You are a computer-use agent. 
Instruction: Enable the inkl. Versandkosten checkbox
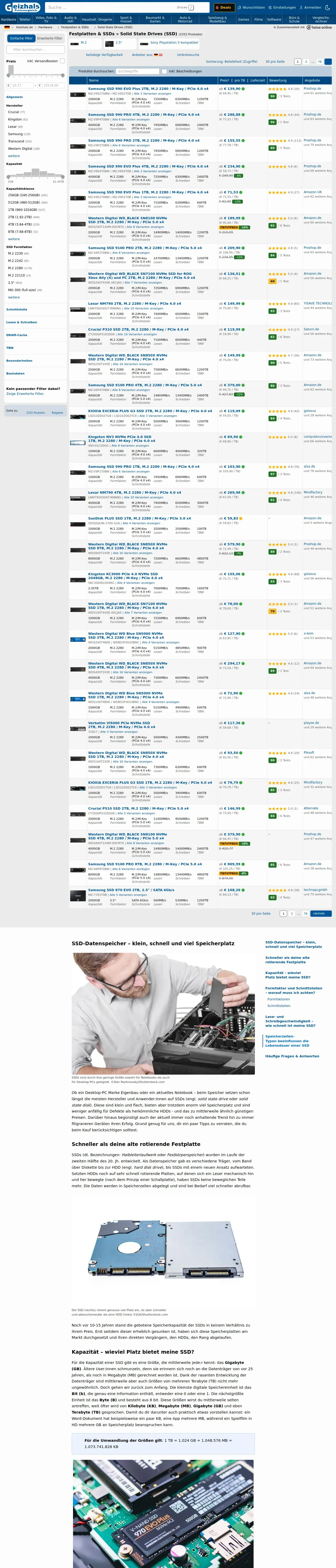click(x=62, y=61)
